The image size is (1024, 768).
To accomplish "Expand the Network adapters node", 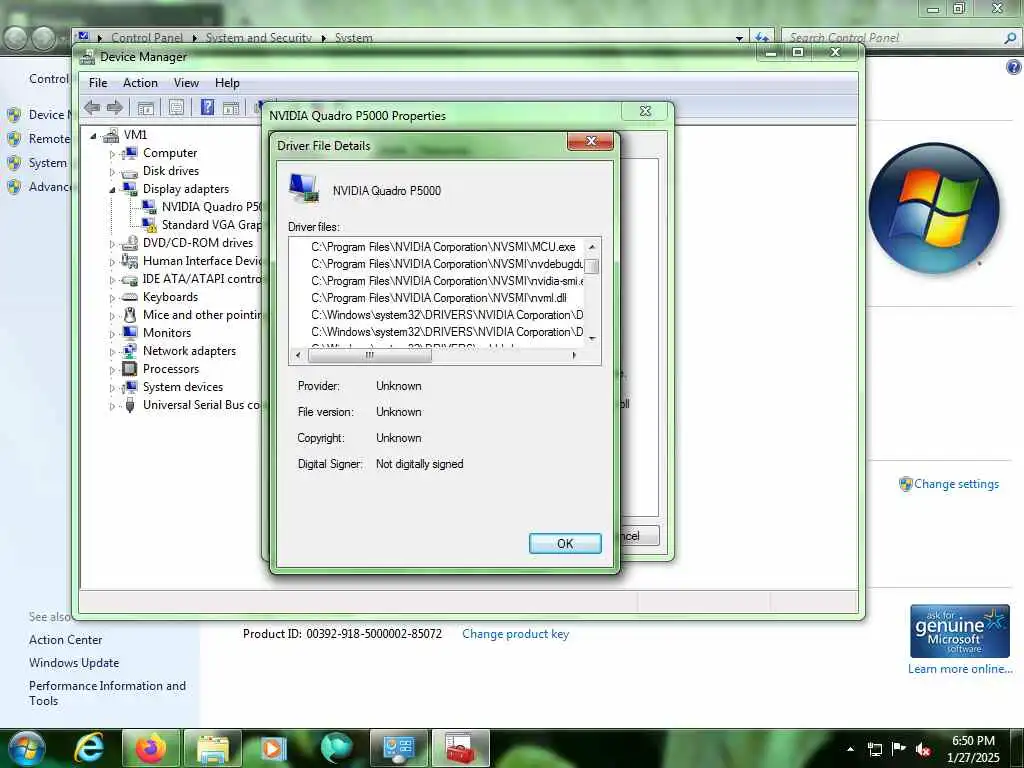I will click(x=112, y=352).
